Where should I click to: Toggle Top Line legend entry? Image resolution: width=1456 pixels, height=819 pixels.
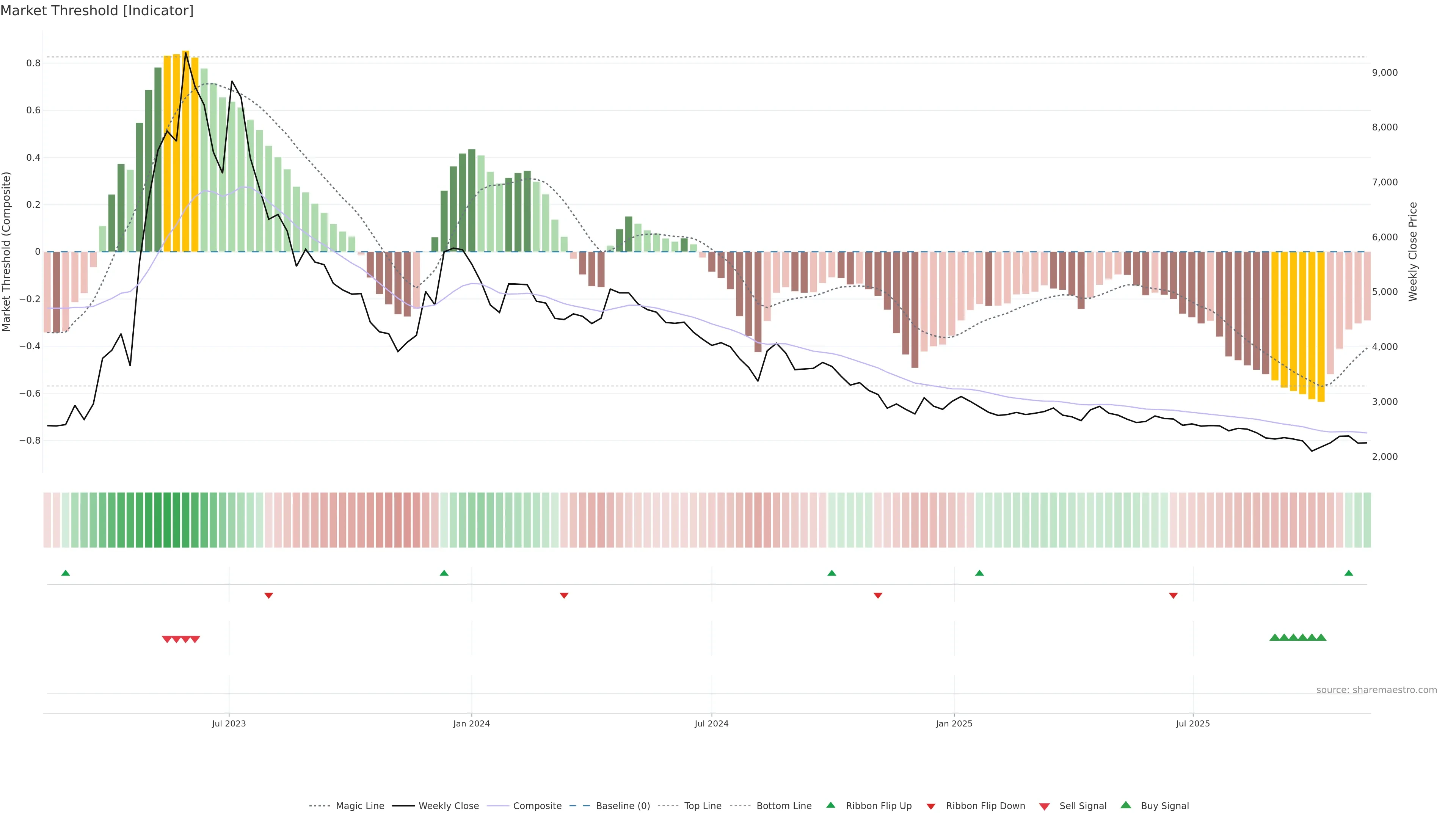pos(703,806)
